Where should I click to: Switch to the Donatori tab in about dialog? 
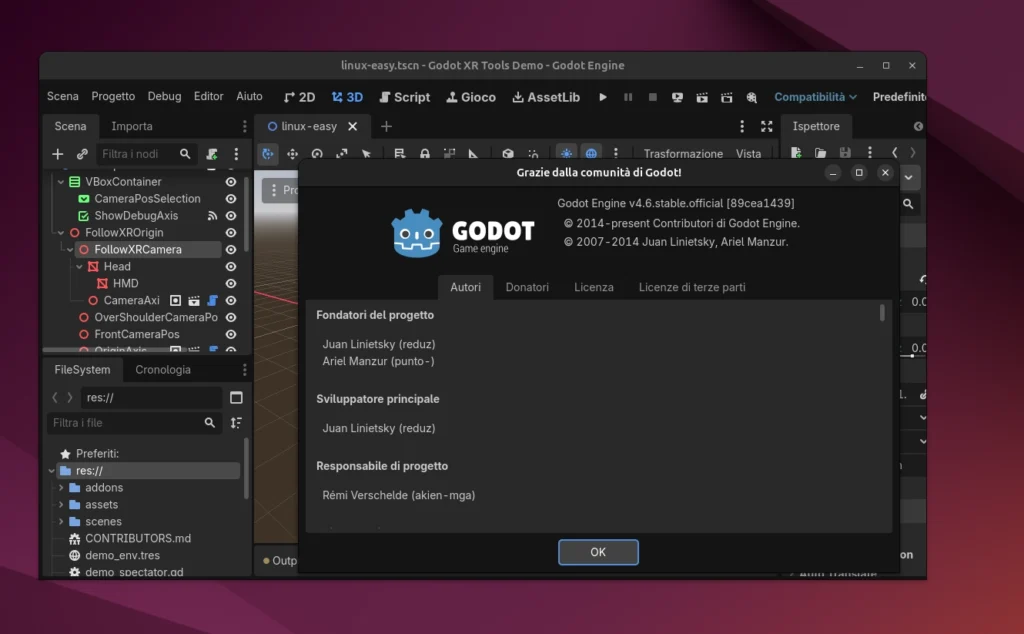coord(527,287)
